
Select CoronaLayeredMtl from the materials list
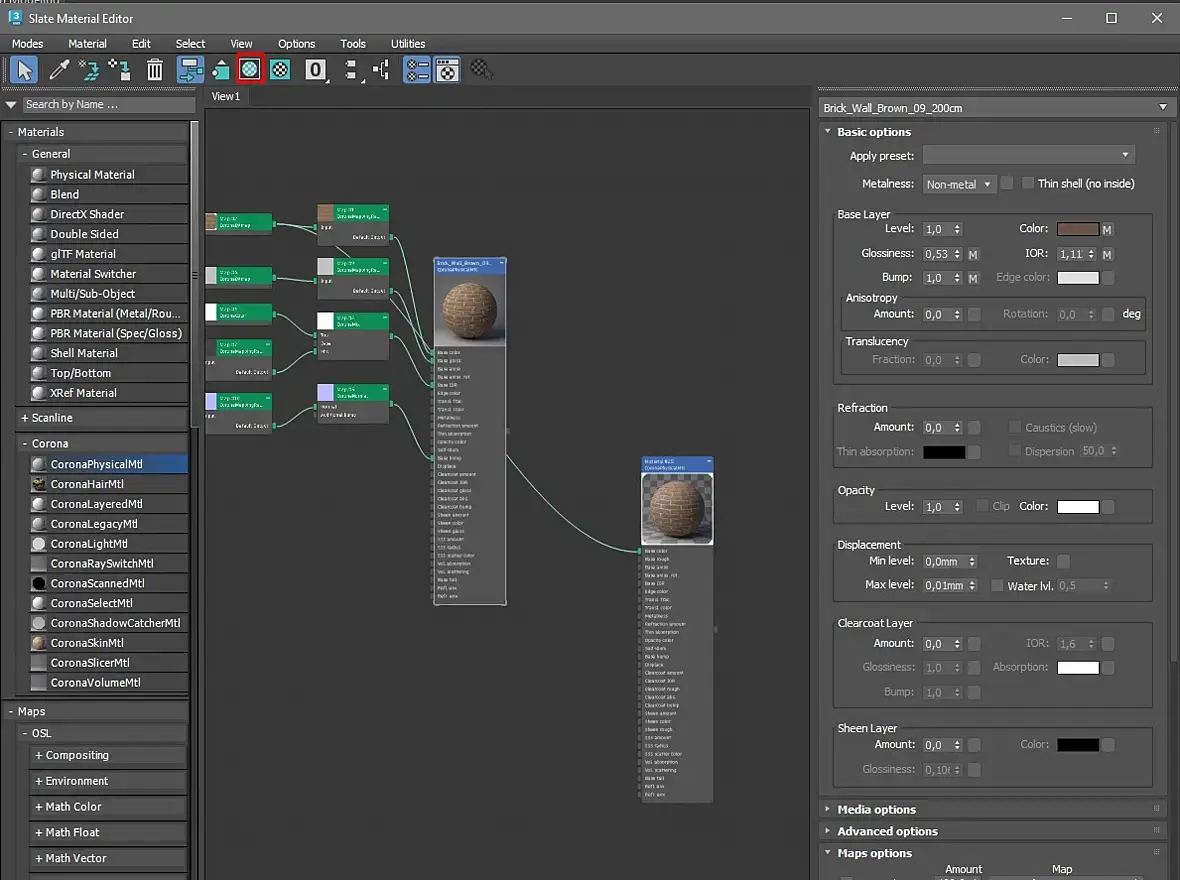[x=96, y=504]
